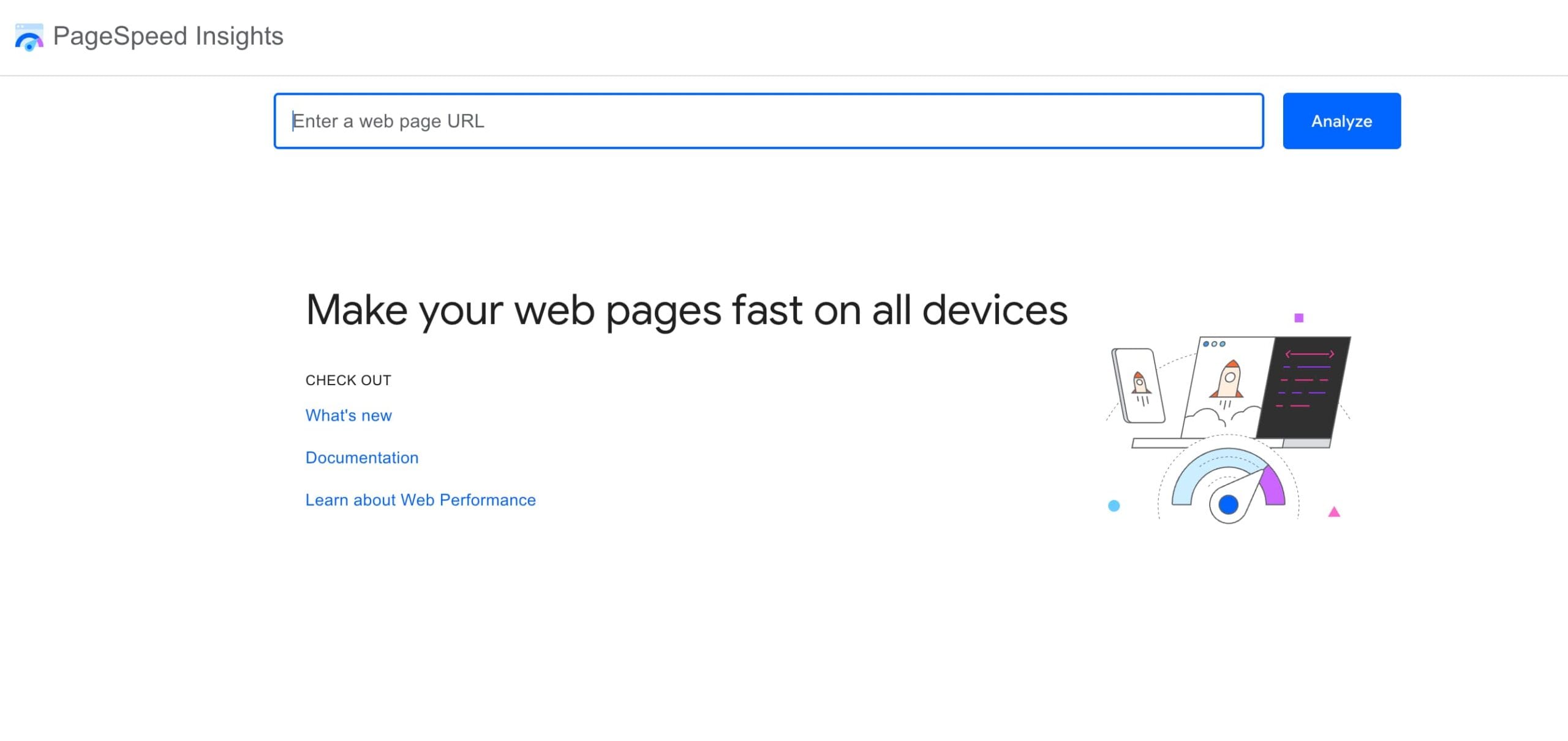Open the PageSpeed Insights title link
The height and width of the screenshot is (741, 1568).
(168, 36)
